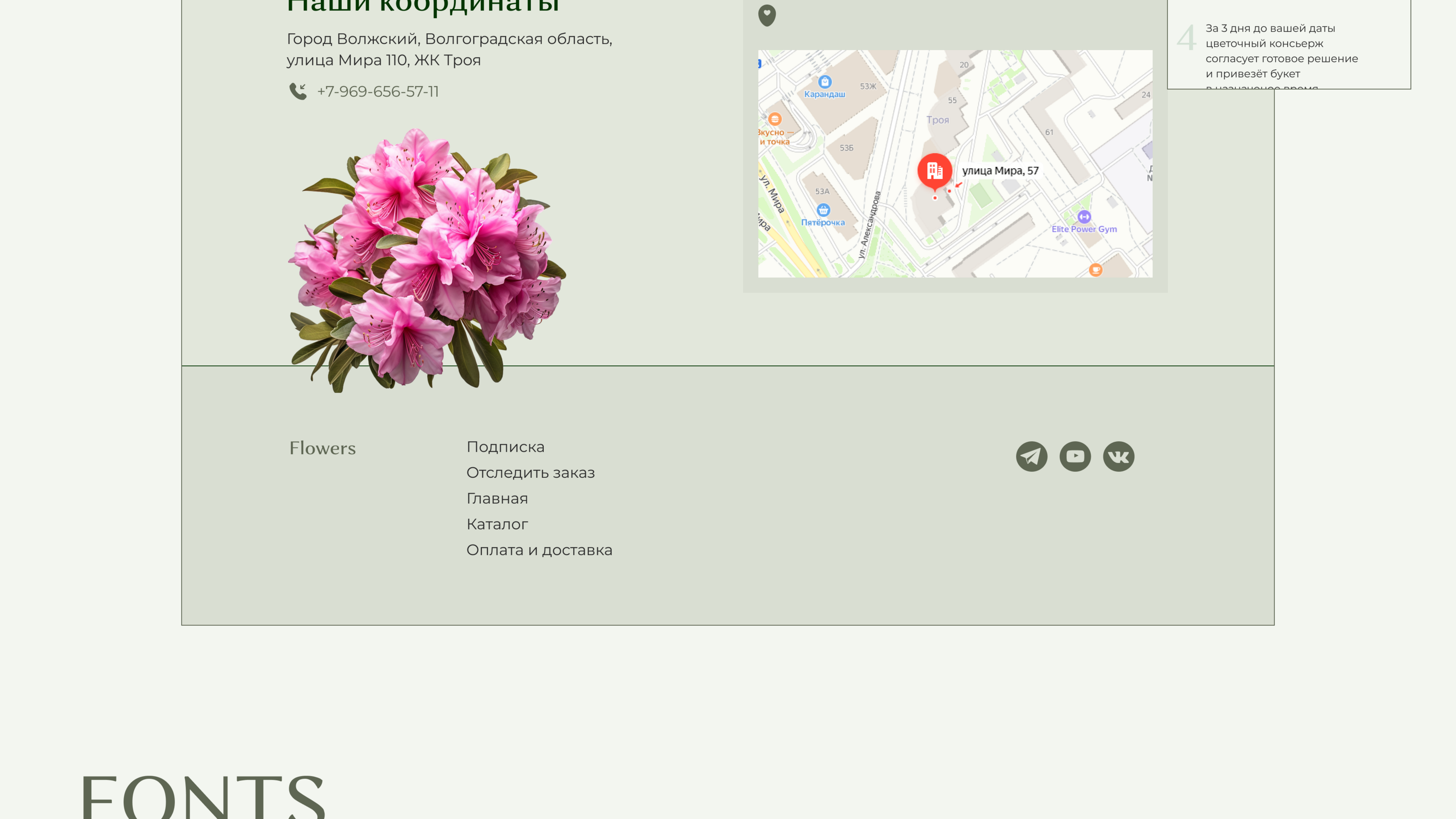The image size is (1456, 819).
Task: Call the +7-969-656-57-11 phone number
Action: pyautogui.click(x=378, y=91)
